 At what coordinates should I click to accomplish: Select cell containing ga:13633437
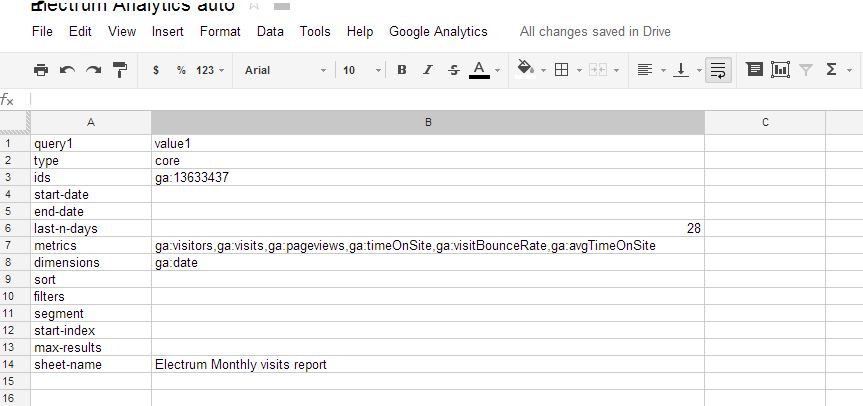point(428,178)
